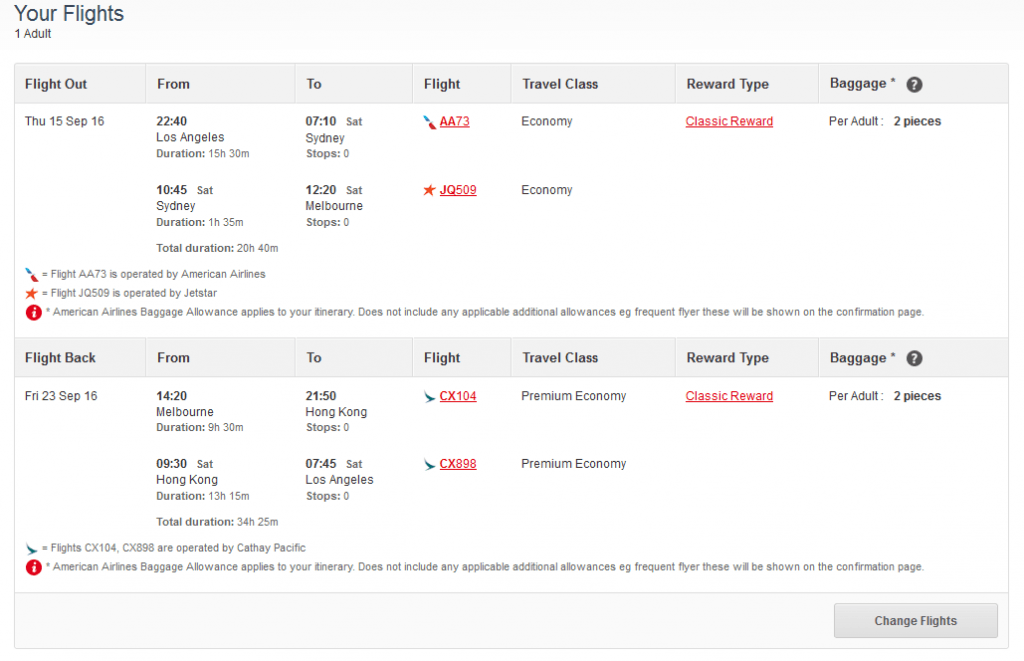Open flight JQ509 details
The width and height of the screenshot is (1024, 661).
pos(451,190)
